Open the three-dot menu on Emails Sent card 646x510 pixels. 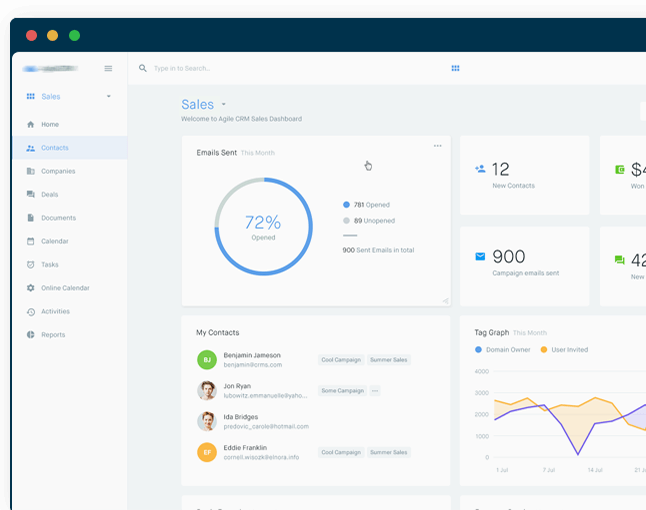(x=437, y=146)
